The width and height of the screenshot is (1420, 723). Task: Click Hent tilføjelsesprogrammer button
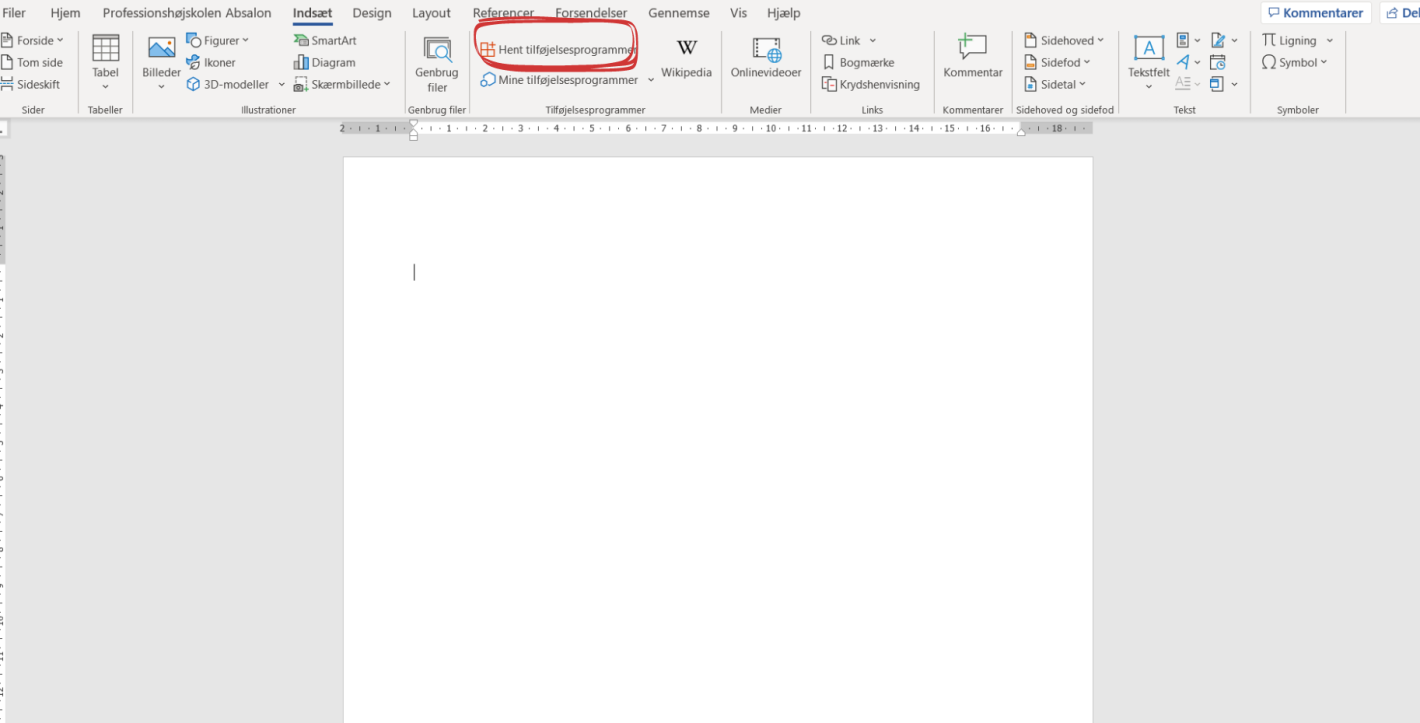(x=557, y=50)
